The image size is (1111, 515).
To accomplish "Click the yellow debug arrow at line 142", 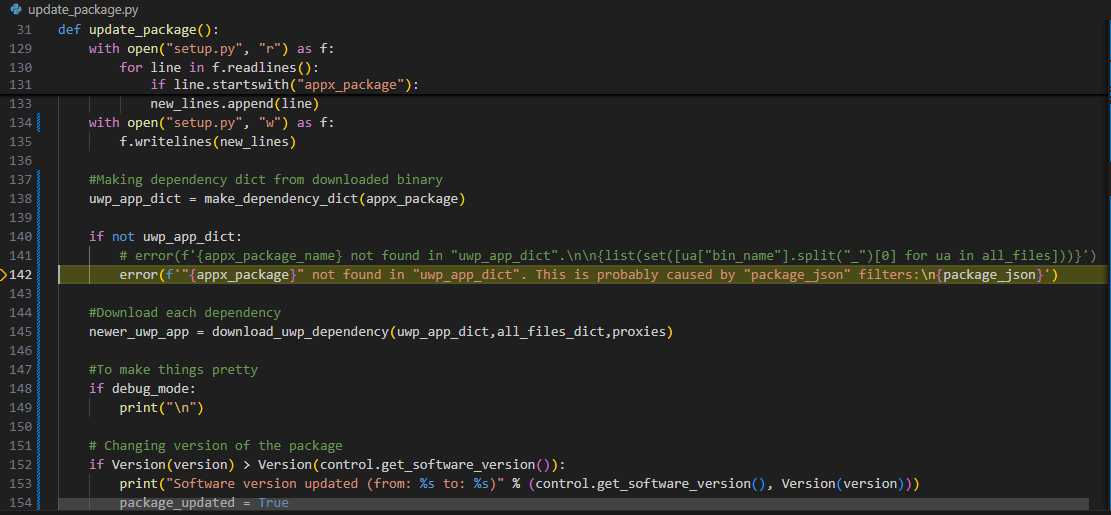I will pos(5,274).
